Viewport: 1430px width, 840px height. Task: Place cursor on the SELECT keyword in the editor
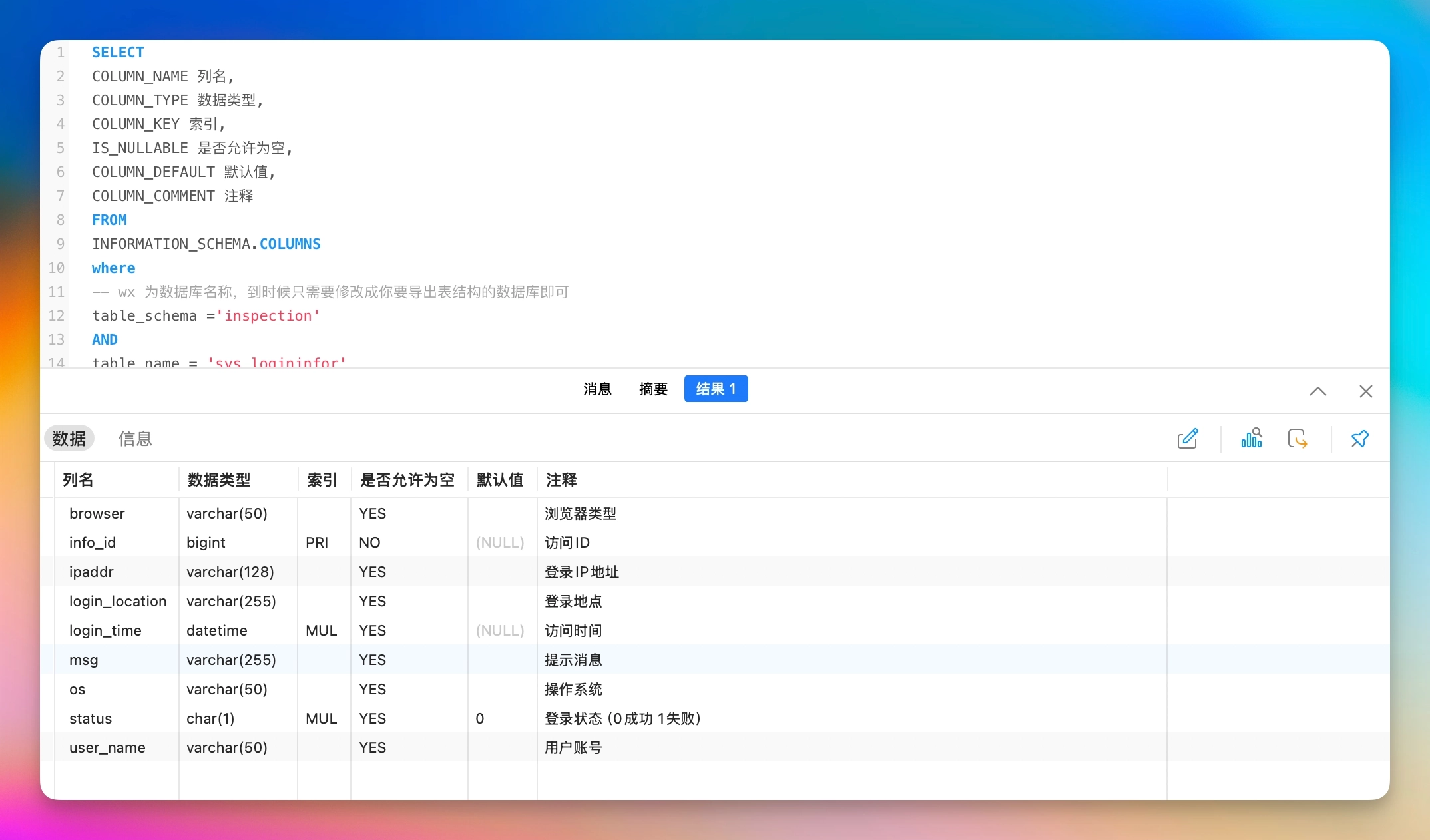pyautogui.click(x=118, y=52)
